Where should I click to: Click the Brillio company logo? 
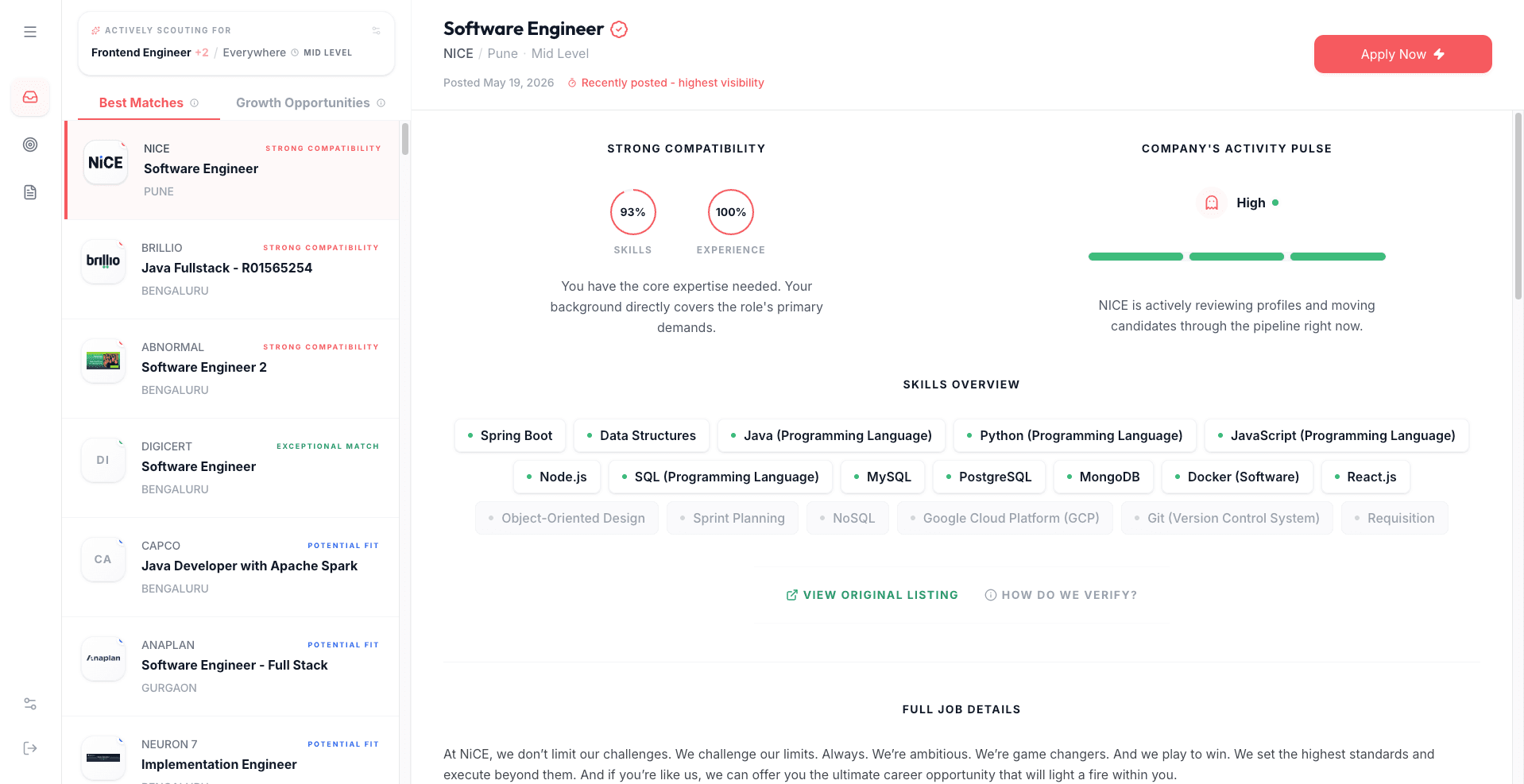tap(103, 261)
